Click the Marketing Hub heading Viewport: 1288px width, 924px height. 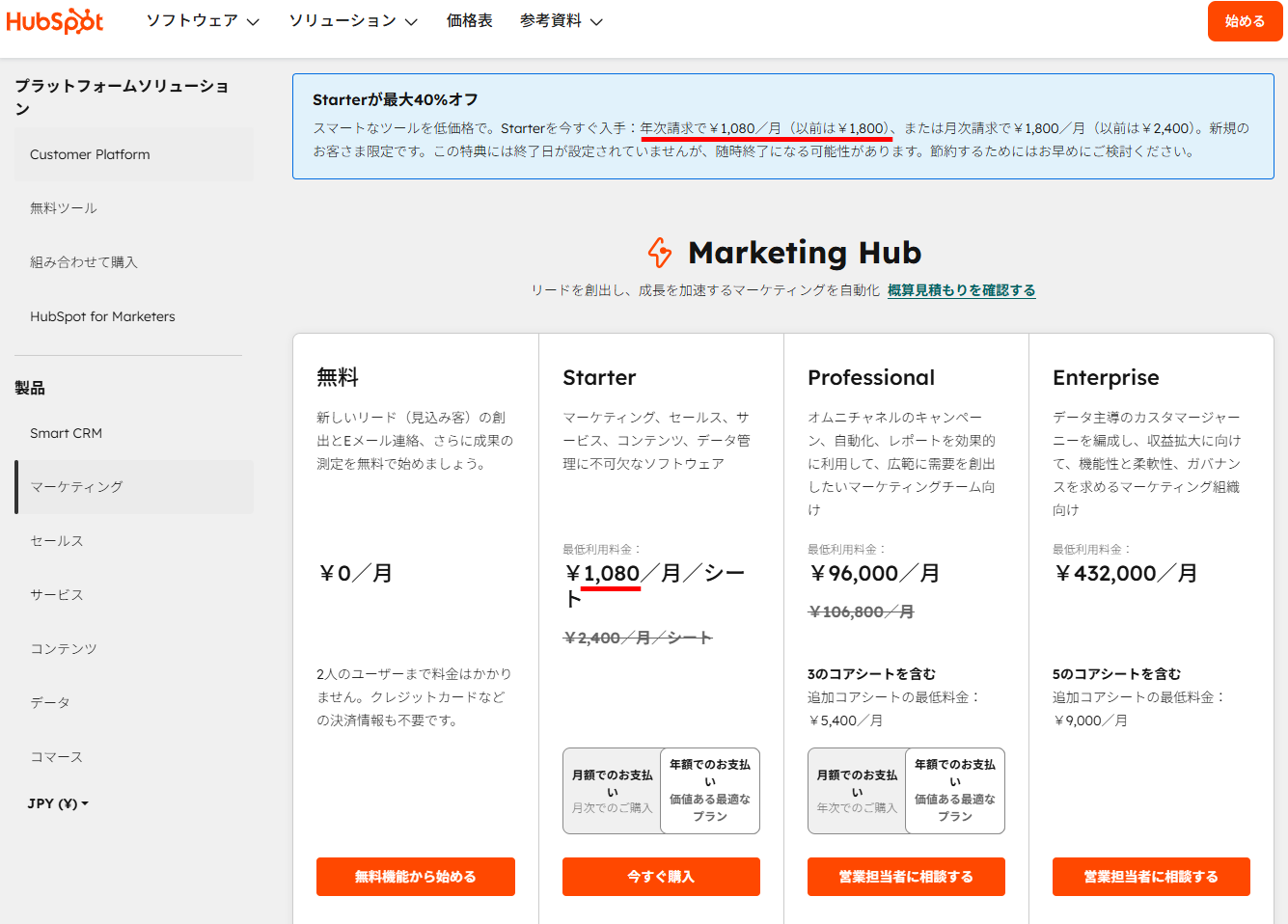coord(805,253)
